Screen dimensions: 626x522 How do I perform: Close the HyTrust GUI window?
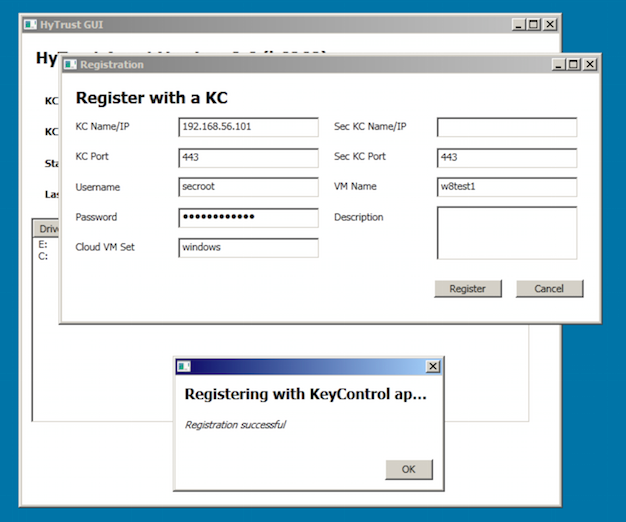(x=550, y=24)
